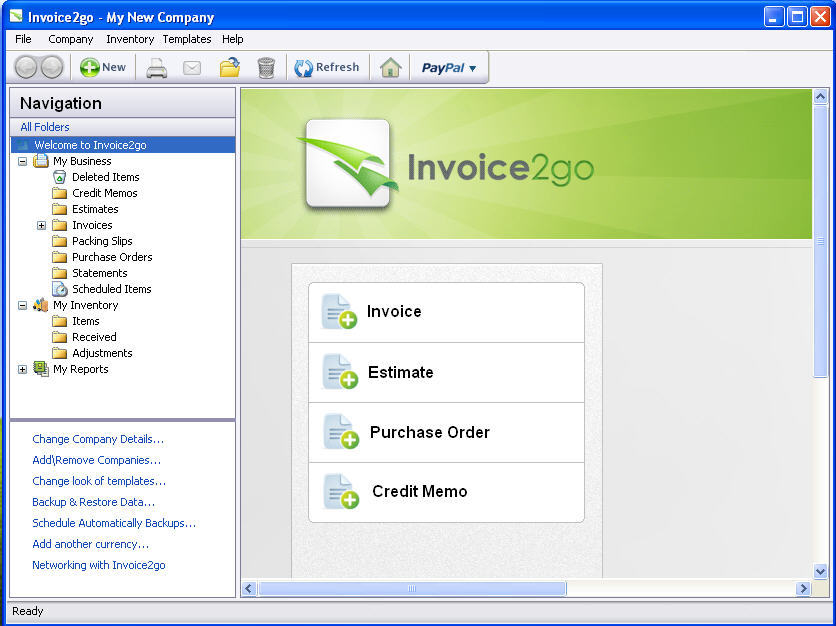The image size is (836, 626).
Task: Open the PayPal dropdown menu
Action: point(449,68)
